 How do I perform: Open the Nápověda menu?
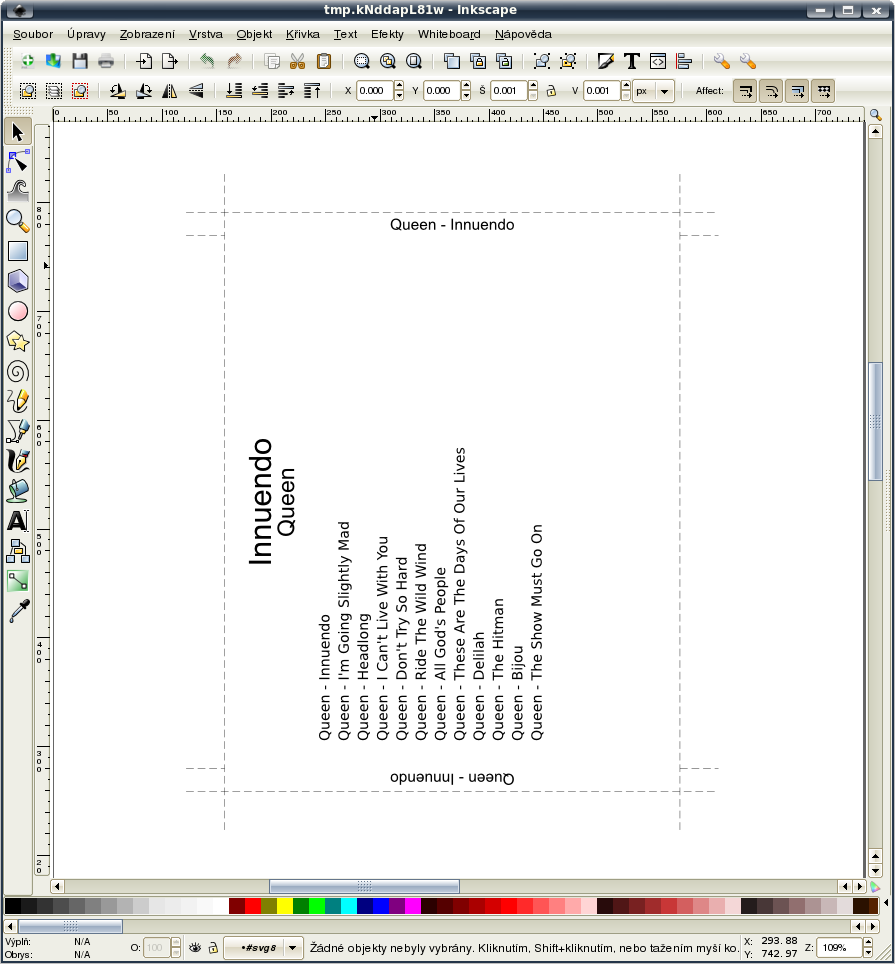tap(523, 34)
